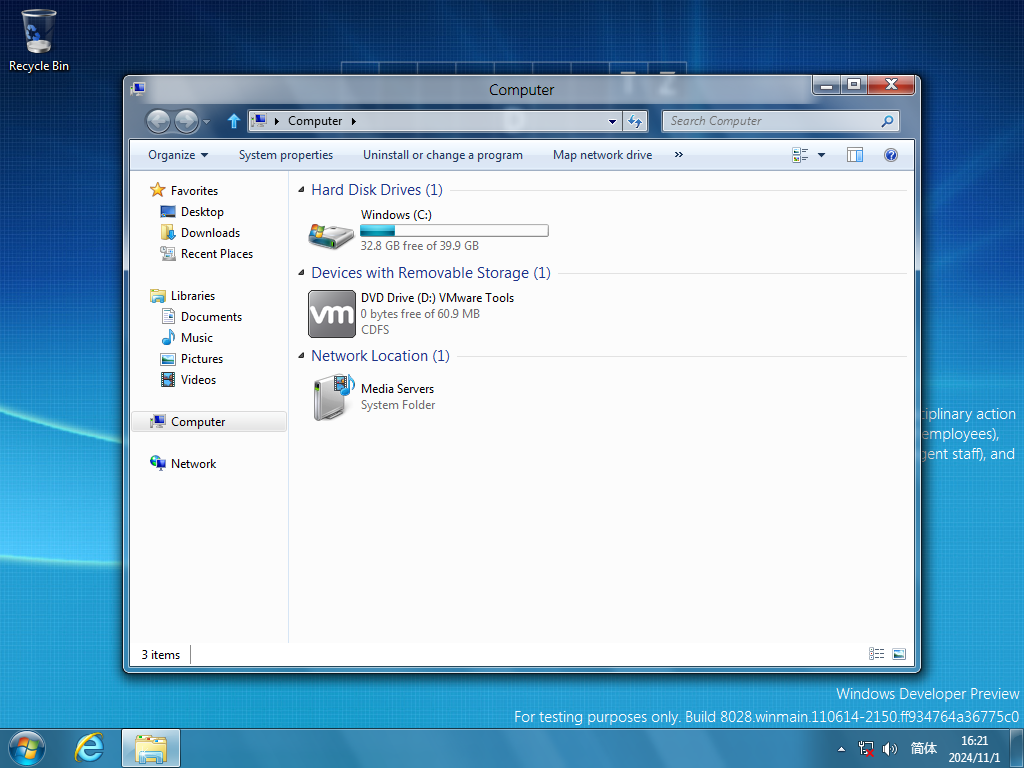Open the Pictures library
This screenshot has width=1024, height=768.
point(202,359)
